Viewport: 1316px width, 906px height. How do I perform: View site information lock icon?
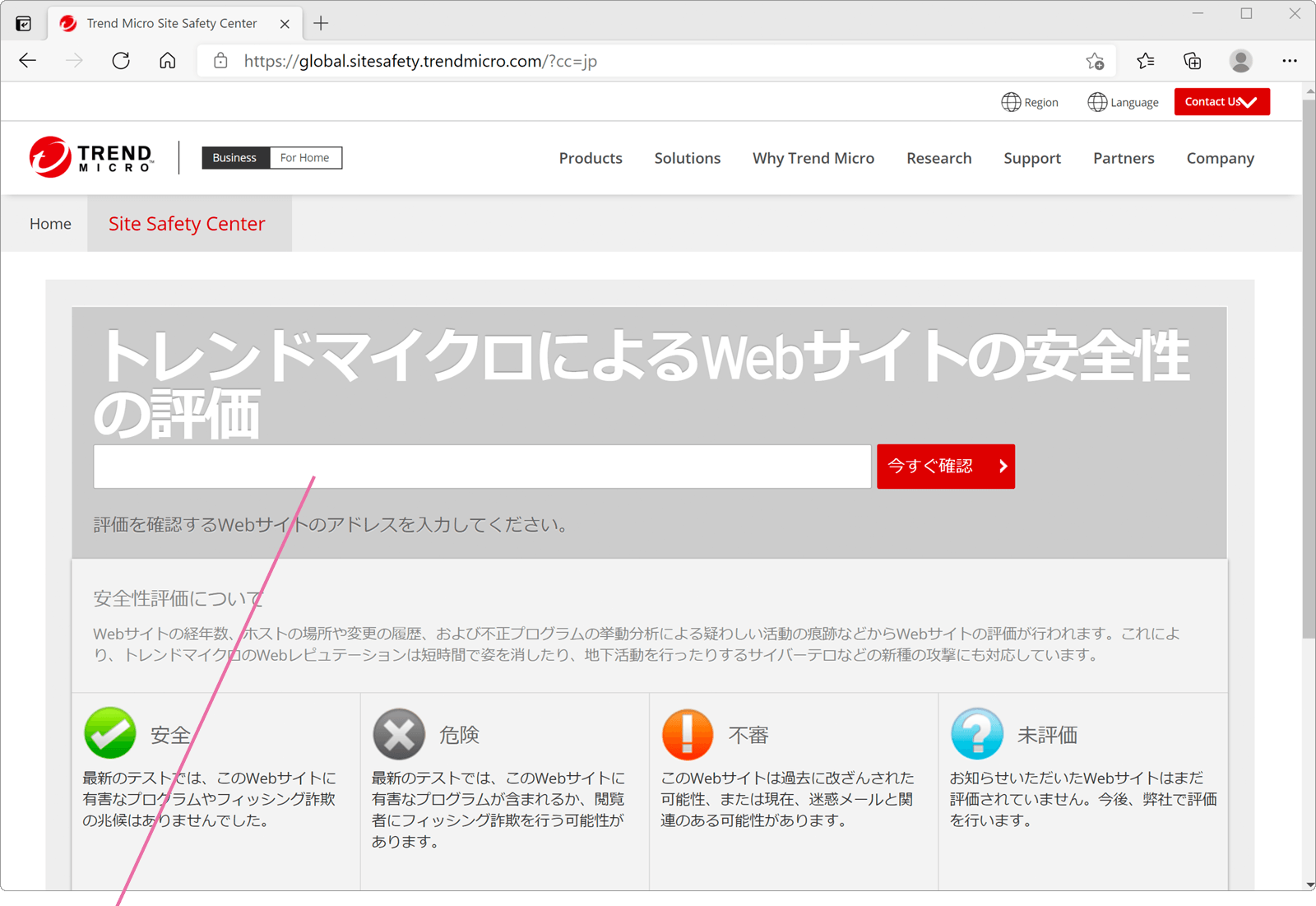click(x=220, y=61)
